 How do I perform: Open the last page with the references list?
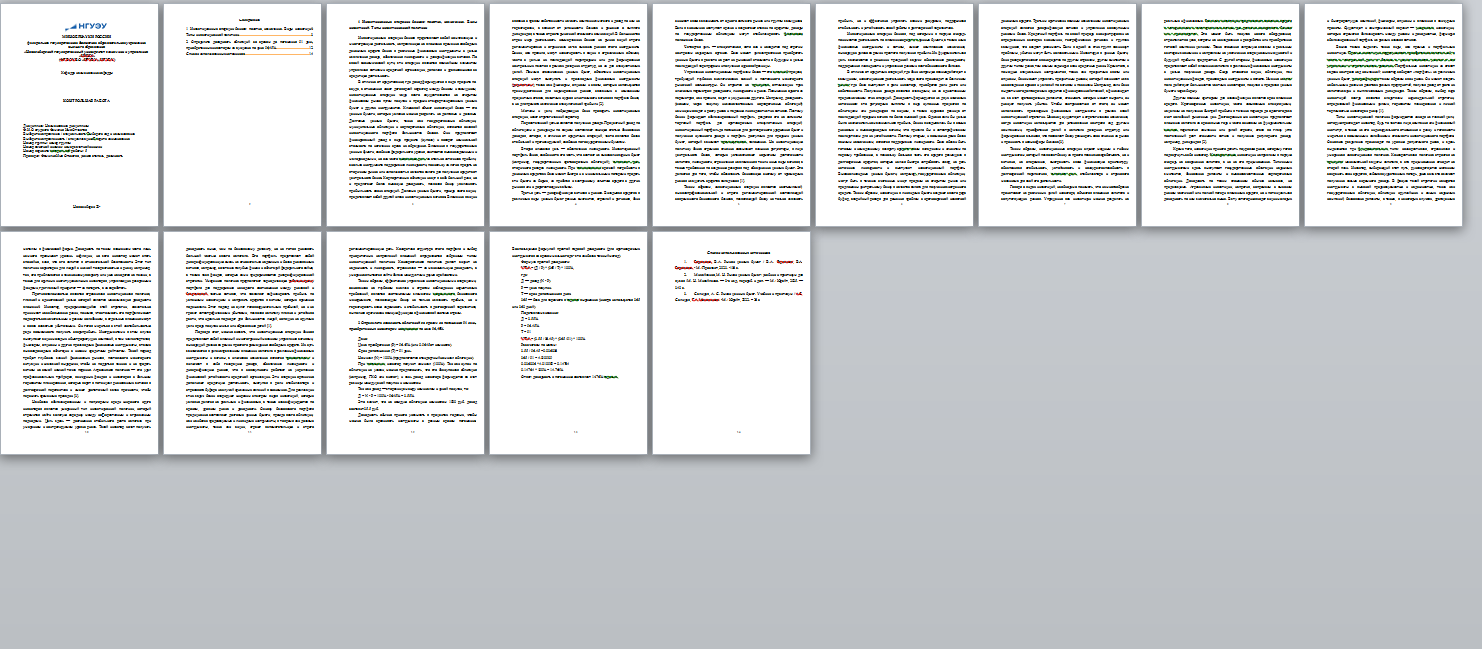click(x=731, y=342)
